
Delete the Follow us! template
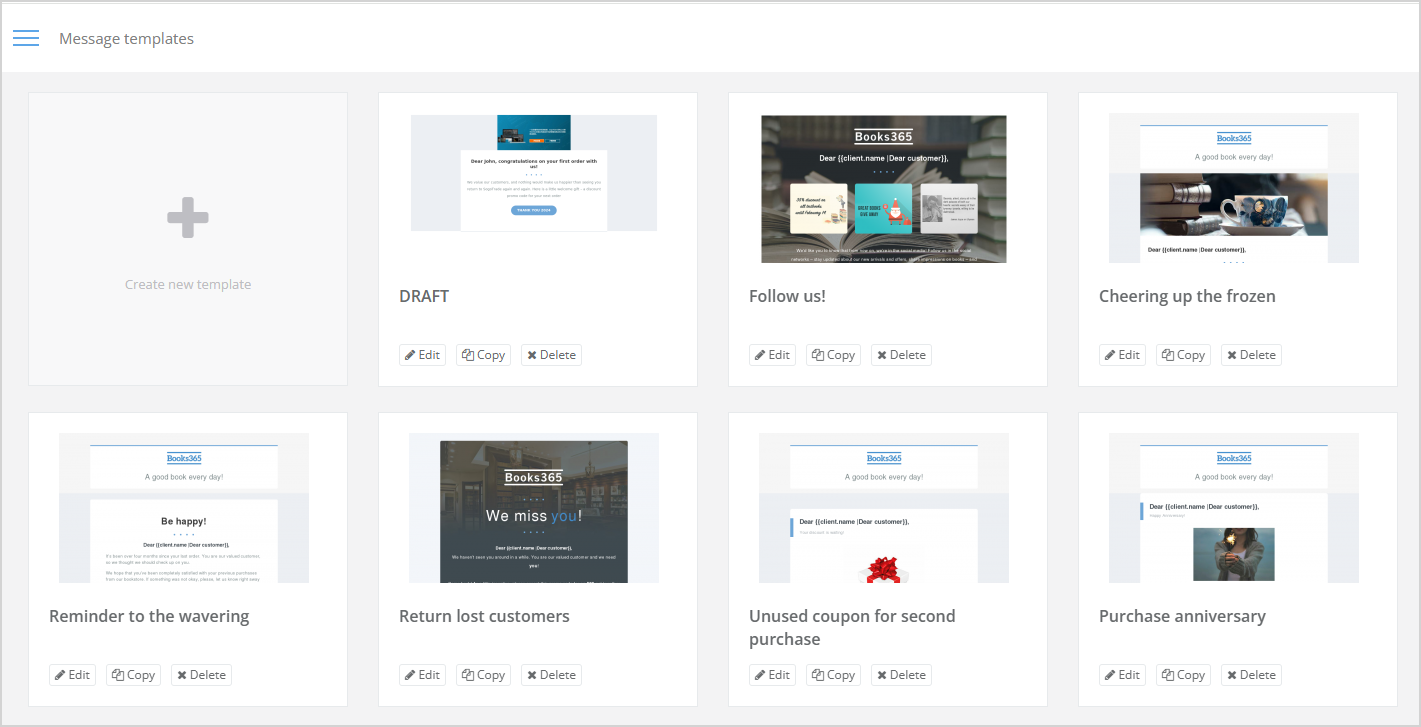(901, 355)
